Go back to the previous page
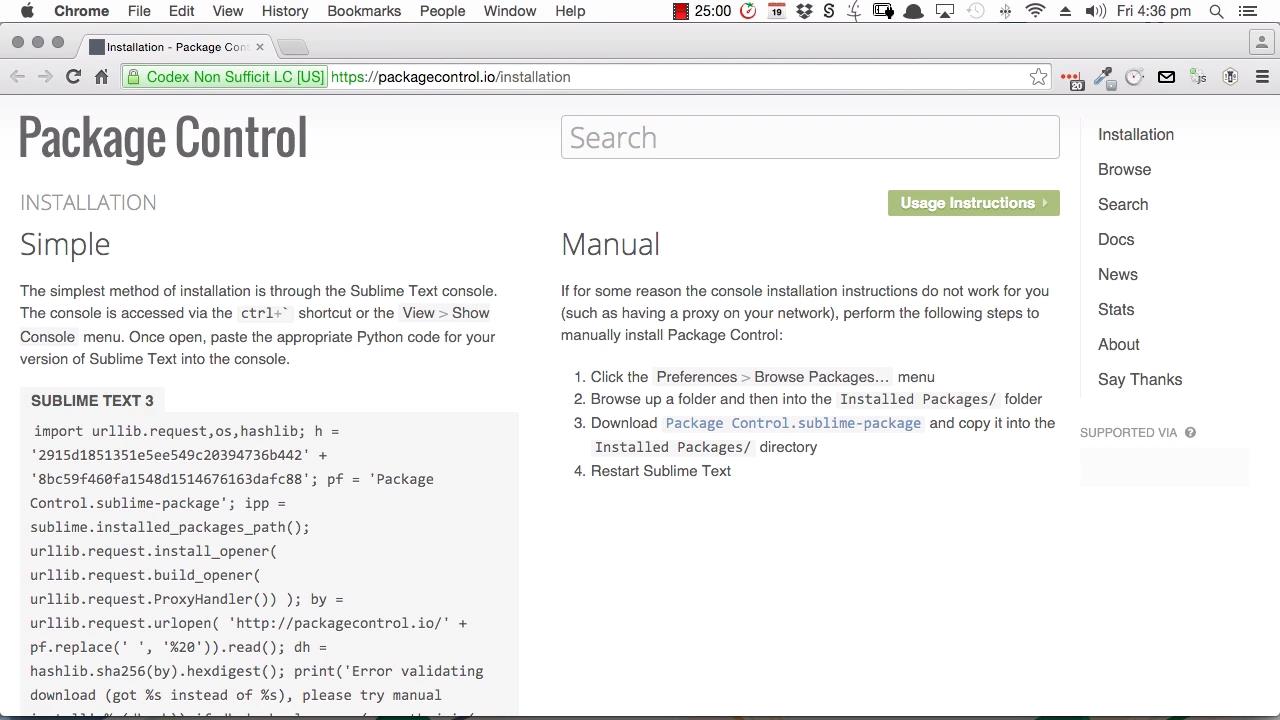 (17, 77)
